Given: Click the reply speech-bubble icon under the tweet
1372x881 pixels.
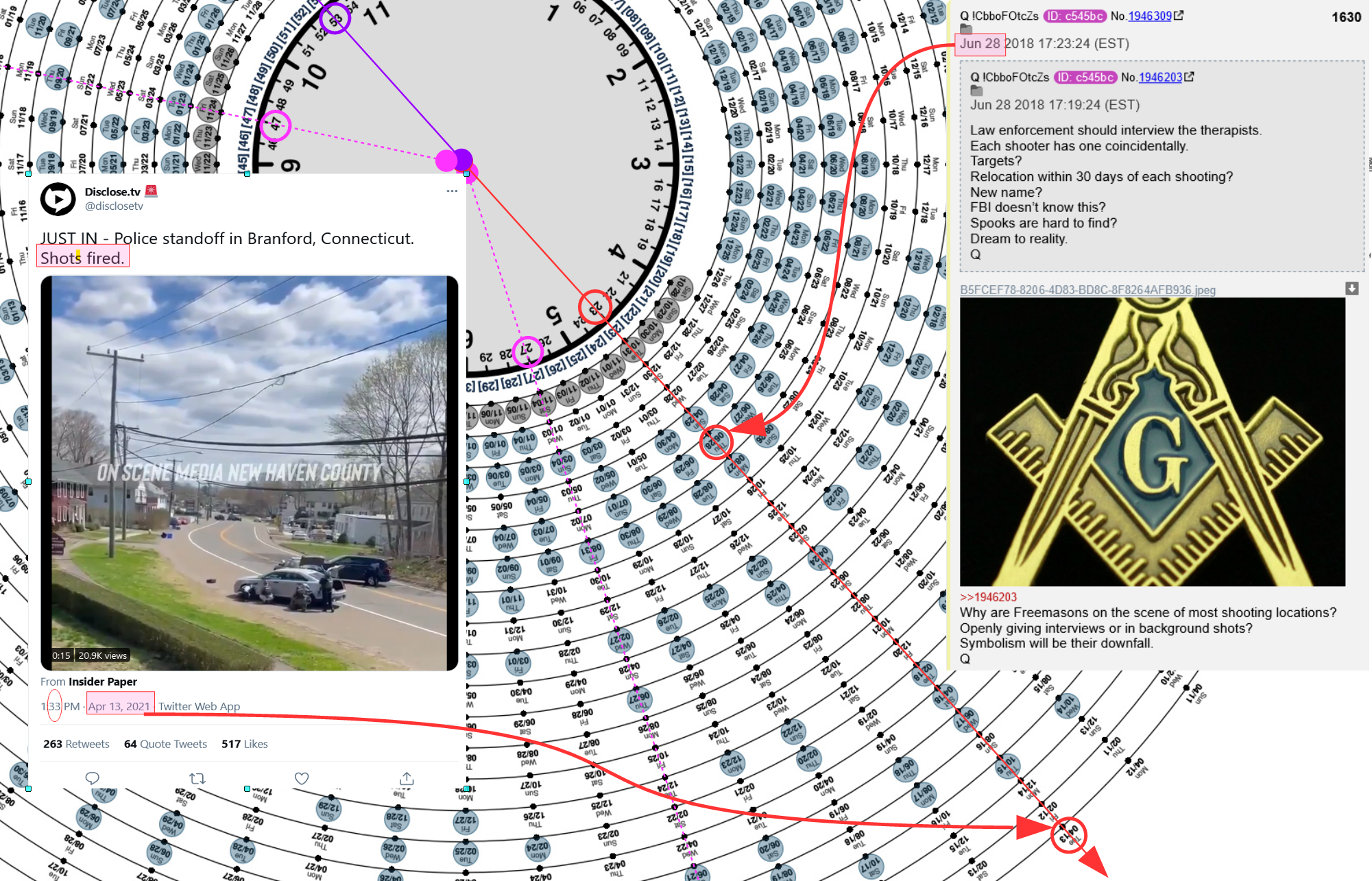Looking at the screenshot, I should pos(93,778).
